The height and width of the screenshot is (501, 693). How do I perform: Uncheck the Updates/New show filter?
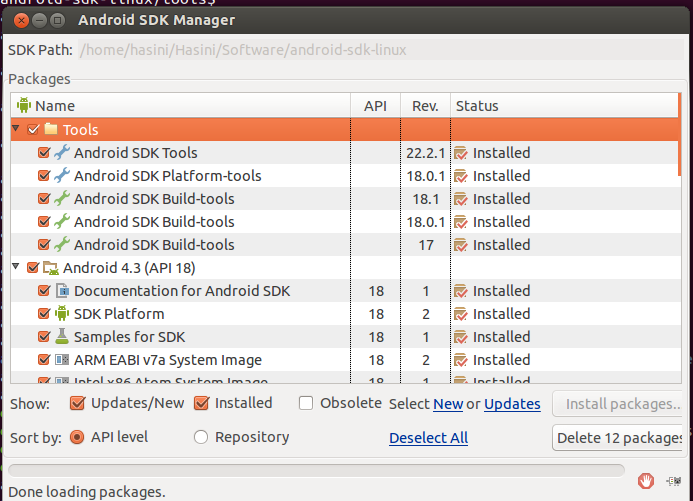click(x=78, y=404)
